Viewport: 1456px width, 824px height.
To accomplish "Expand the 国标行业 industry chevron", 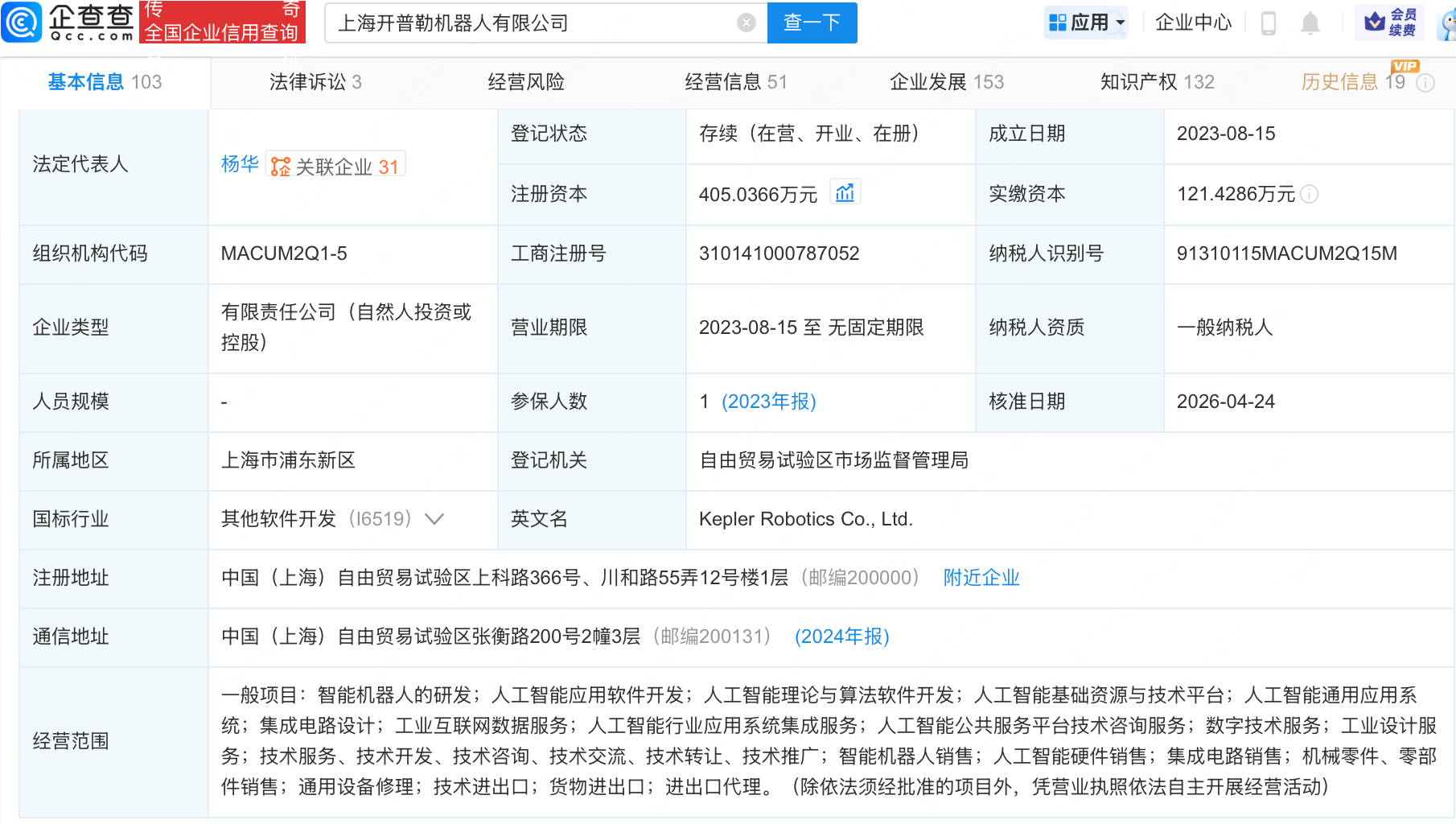I will pos(434,519).
